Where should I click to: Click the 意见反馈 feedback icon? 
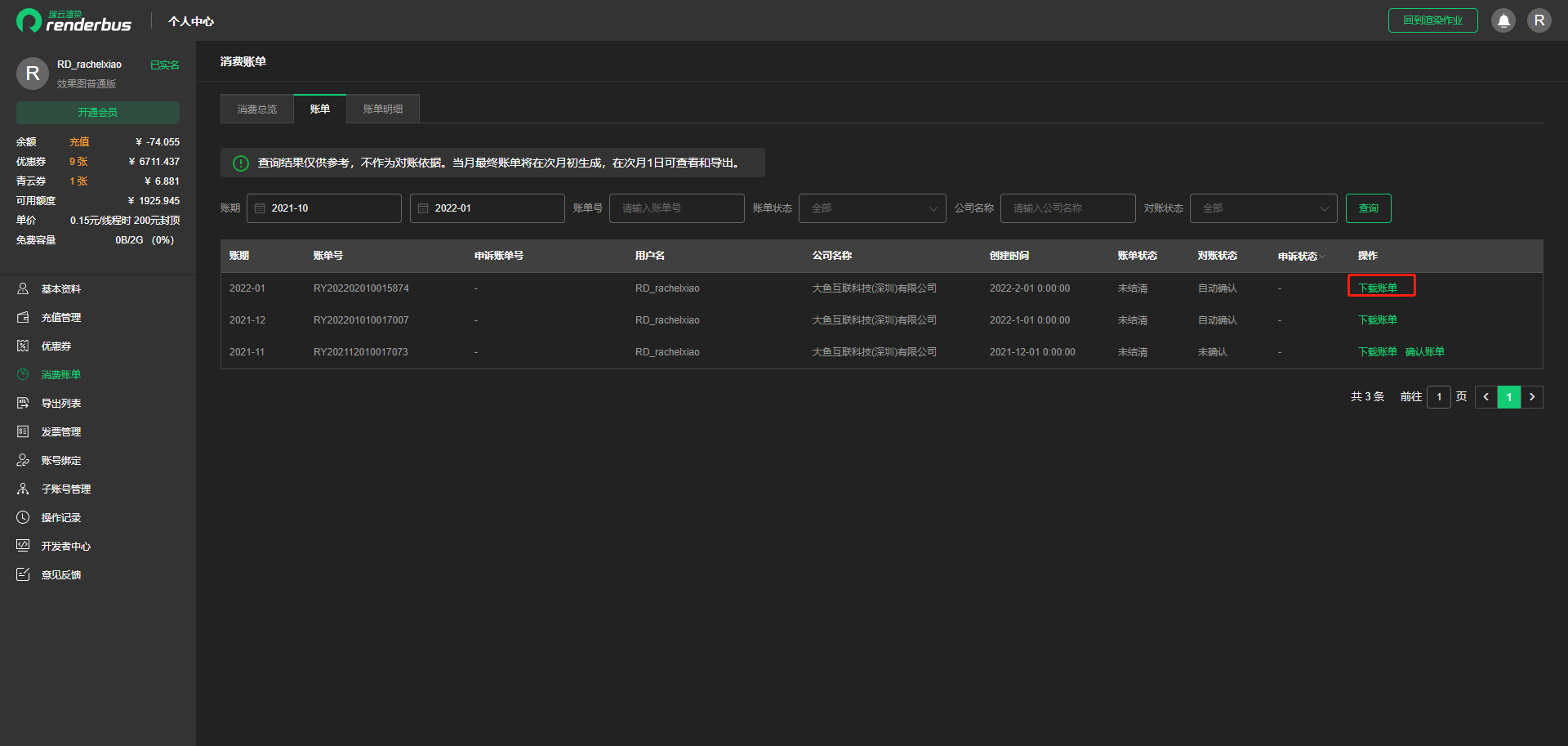pyautogui.click(x=23, y=574)
